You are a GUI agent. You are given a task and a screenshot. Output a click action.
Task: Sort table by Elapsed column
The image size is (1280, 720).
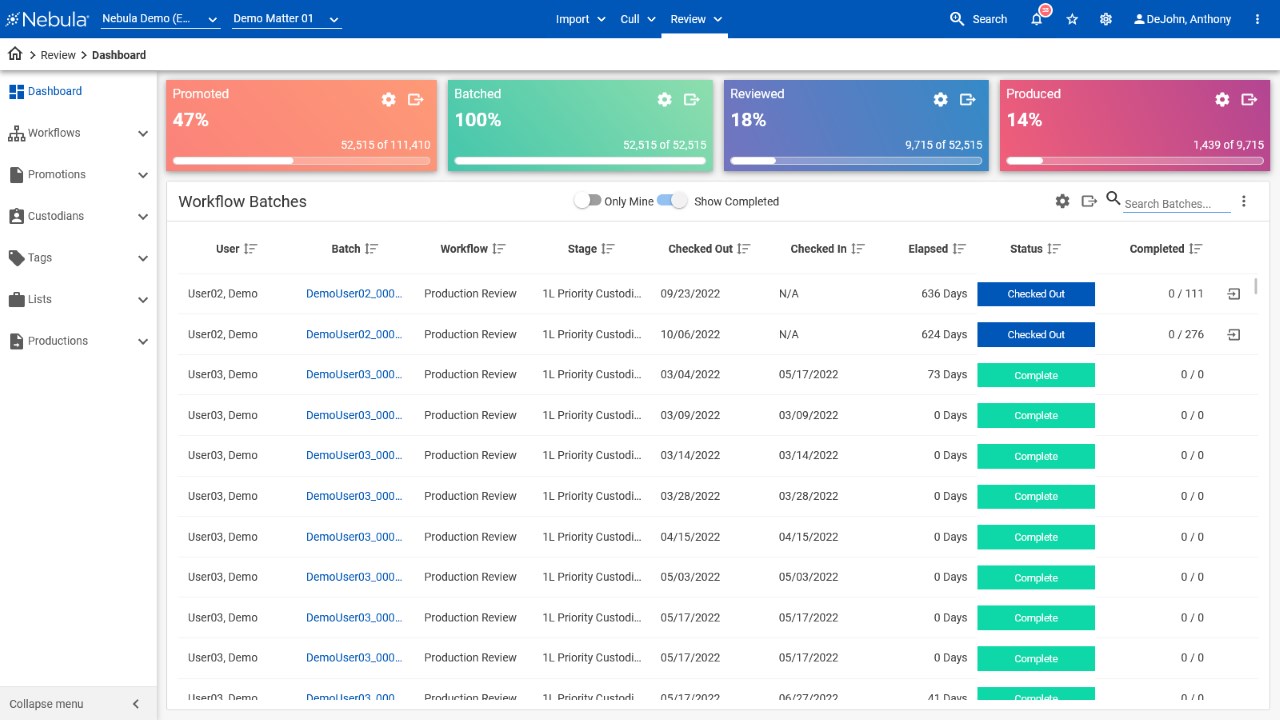coord(960,249)
